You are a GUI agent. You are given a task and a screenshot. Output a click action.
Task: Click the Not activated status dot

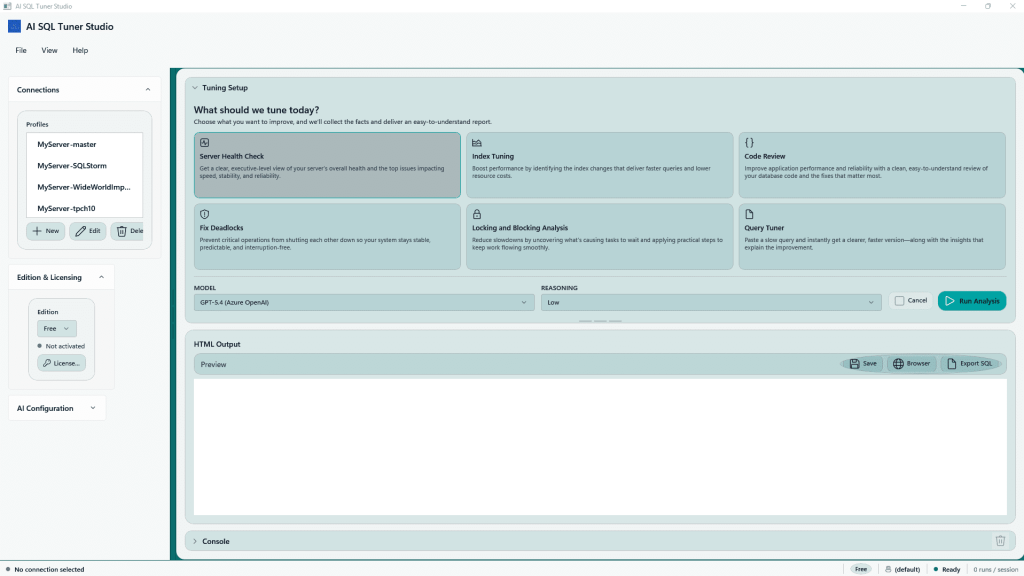(39, 346)
